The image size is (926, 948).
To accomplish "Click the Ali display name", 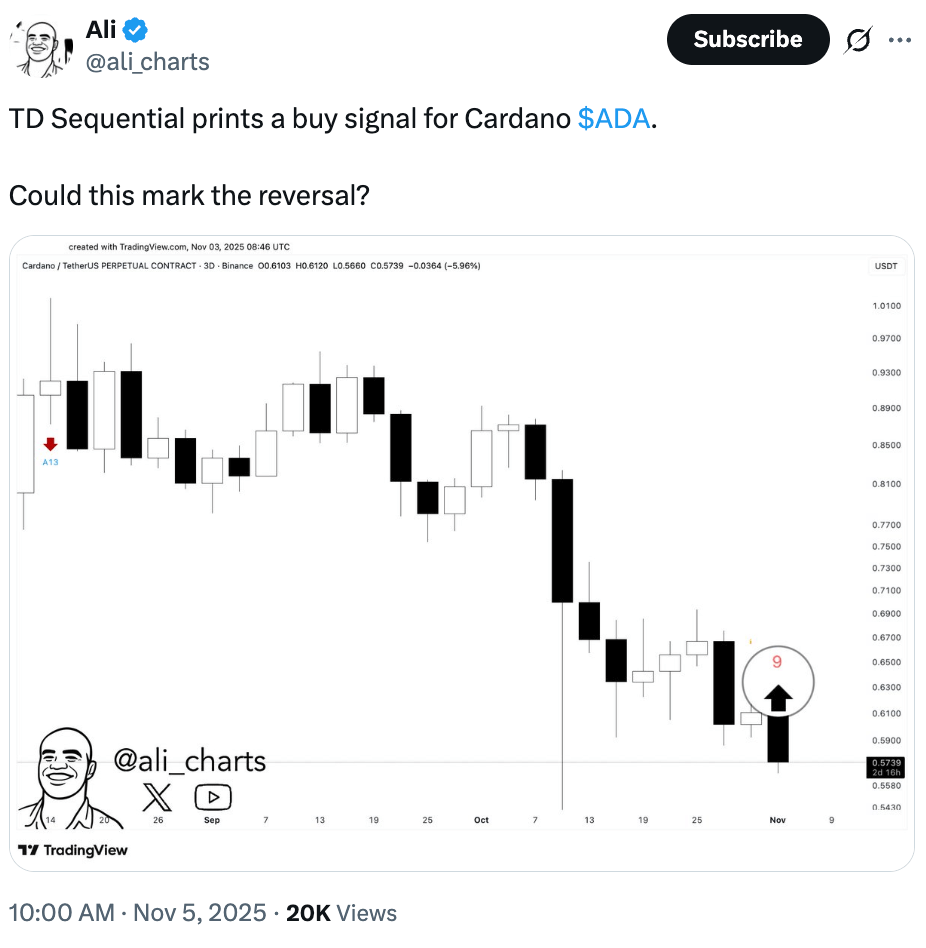I will pyautogui.click(x=100, y=29).
